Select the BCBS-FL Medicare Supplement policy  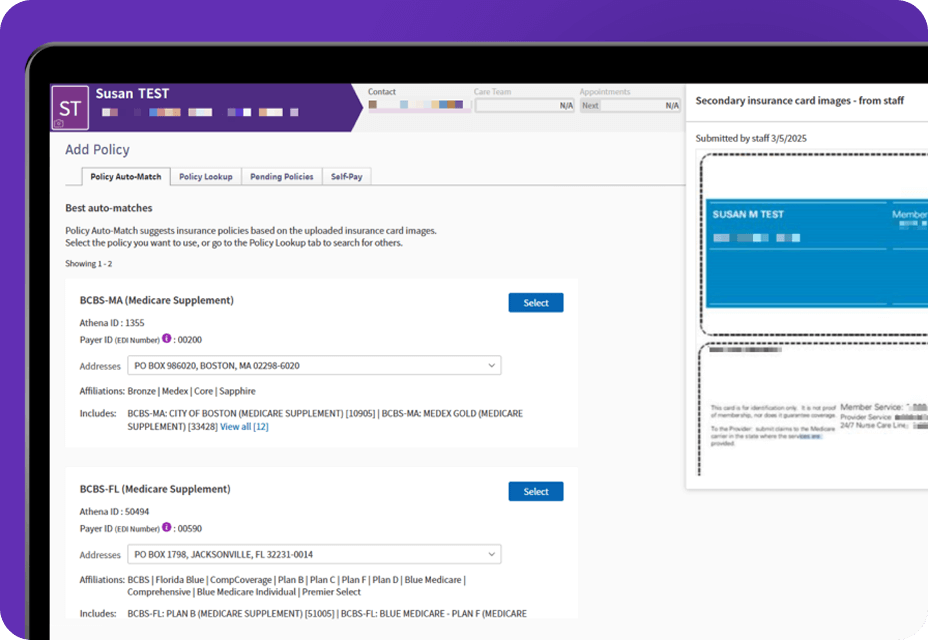[536, 491]
